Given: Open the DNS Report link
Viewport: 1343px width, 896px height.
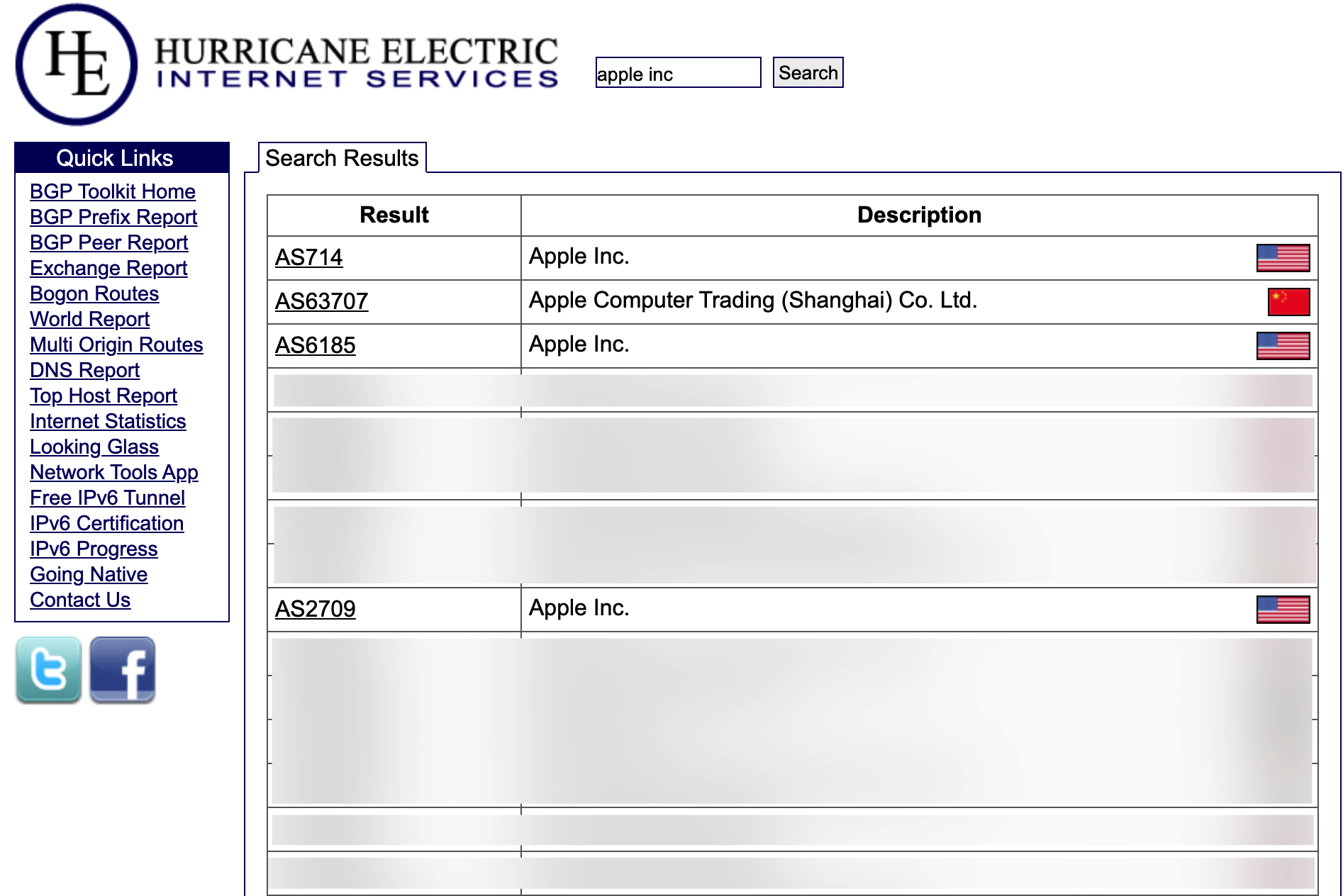Looking at the screenshot, I should point(84,370).
